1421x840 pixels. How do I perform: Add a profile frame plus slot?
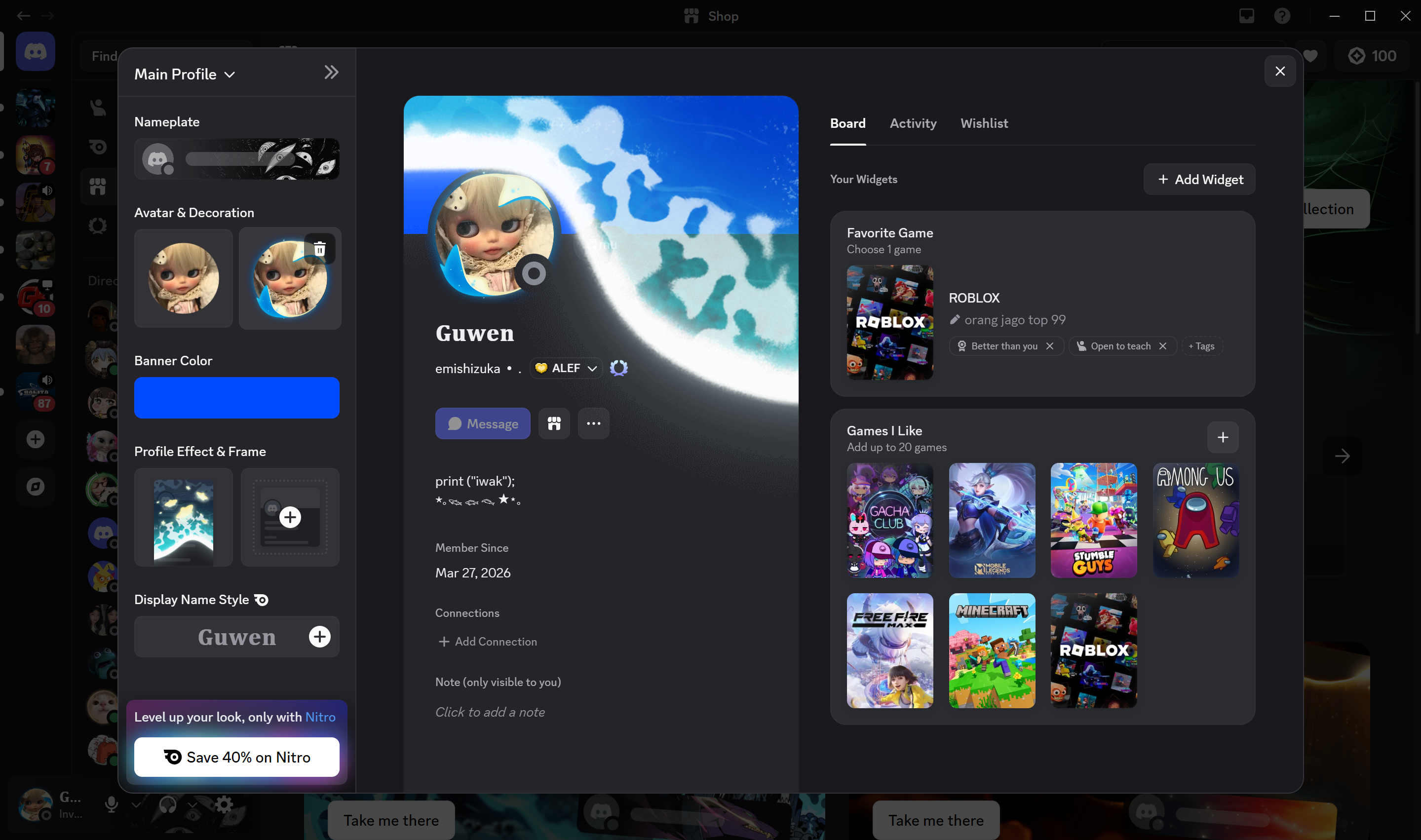point(290,517)
